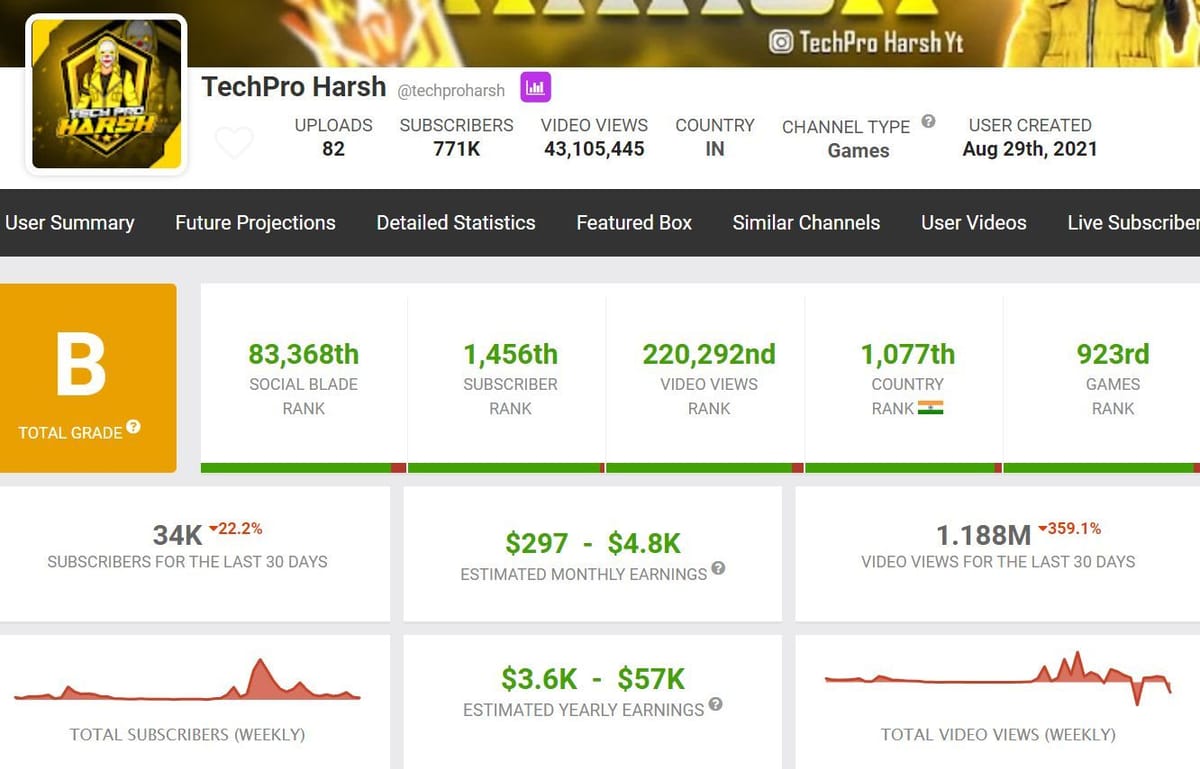Open the Featured Box section
Viewport: 1200px width, 769px height.
633,223
